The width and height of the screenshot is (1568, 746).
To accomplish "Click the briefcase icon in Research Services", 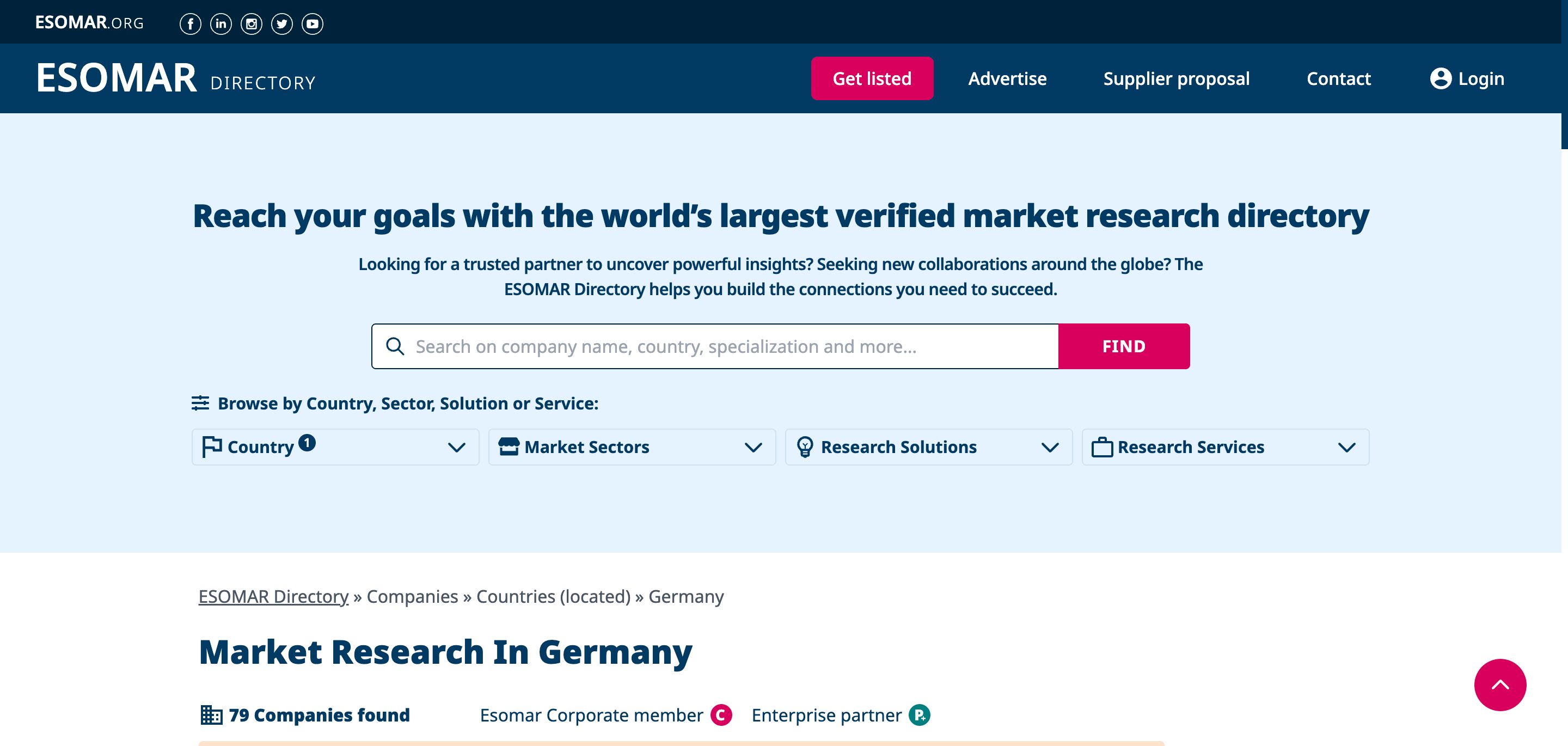I will (x=1102, y=448).
